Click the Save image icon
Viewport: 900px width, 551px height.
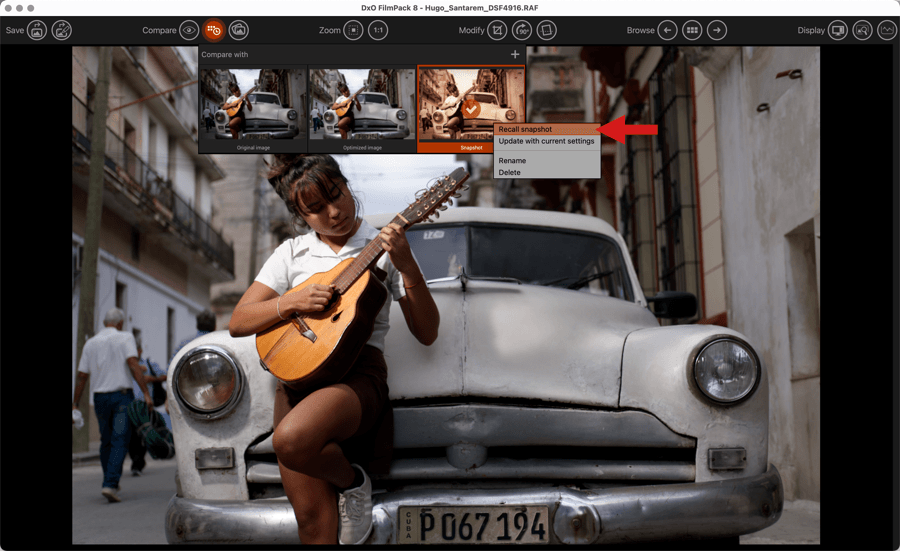point(37,30)
